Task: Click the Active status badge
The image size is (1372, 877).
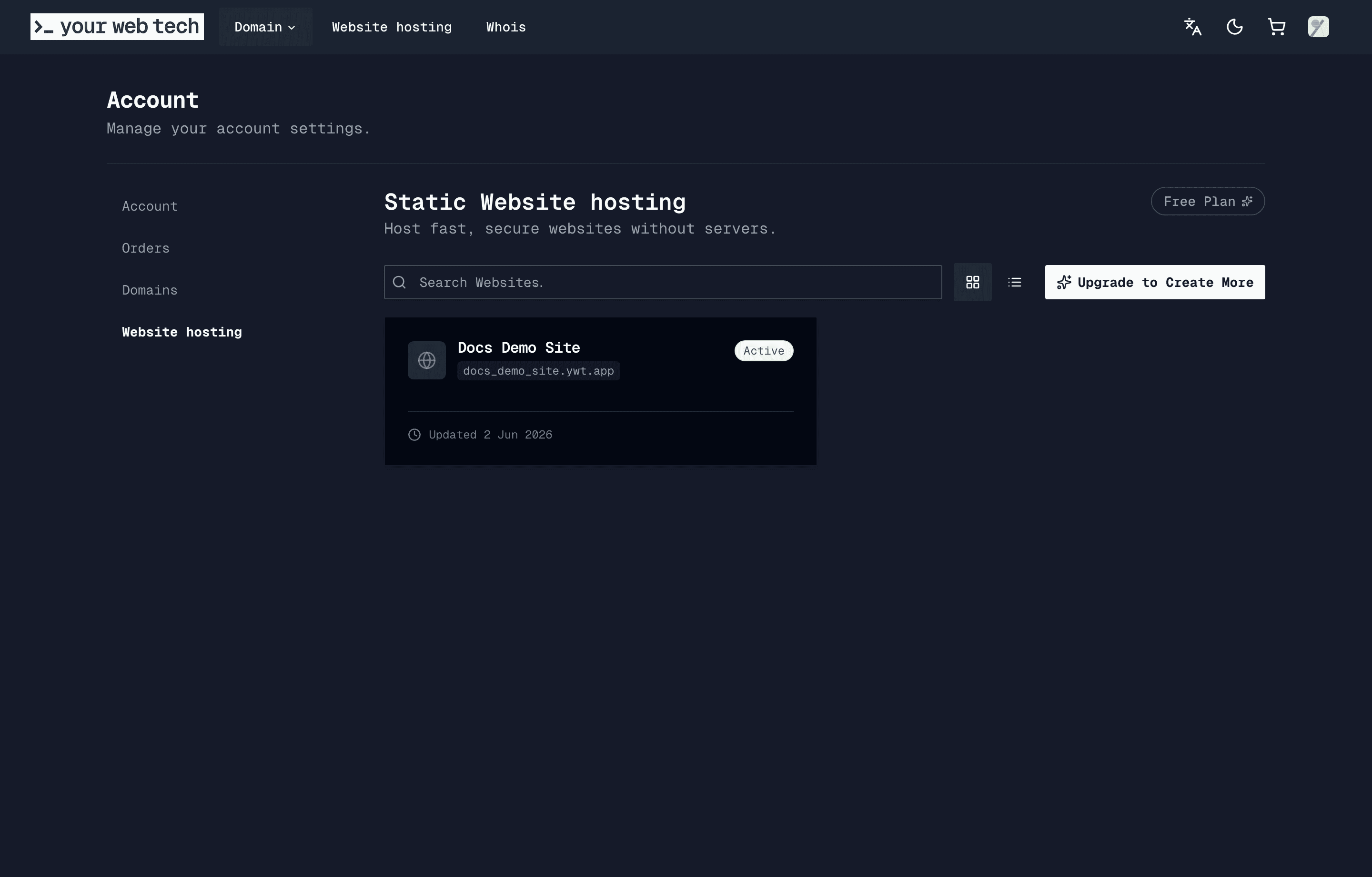Action: (x=764, y=351)
